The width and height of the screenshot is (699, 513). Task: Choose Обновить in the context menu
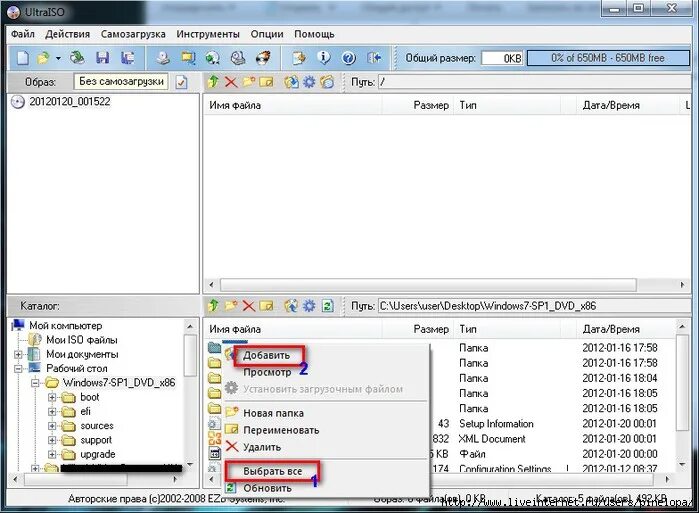click(x=267, y=488)
